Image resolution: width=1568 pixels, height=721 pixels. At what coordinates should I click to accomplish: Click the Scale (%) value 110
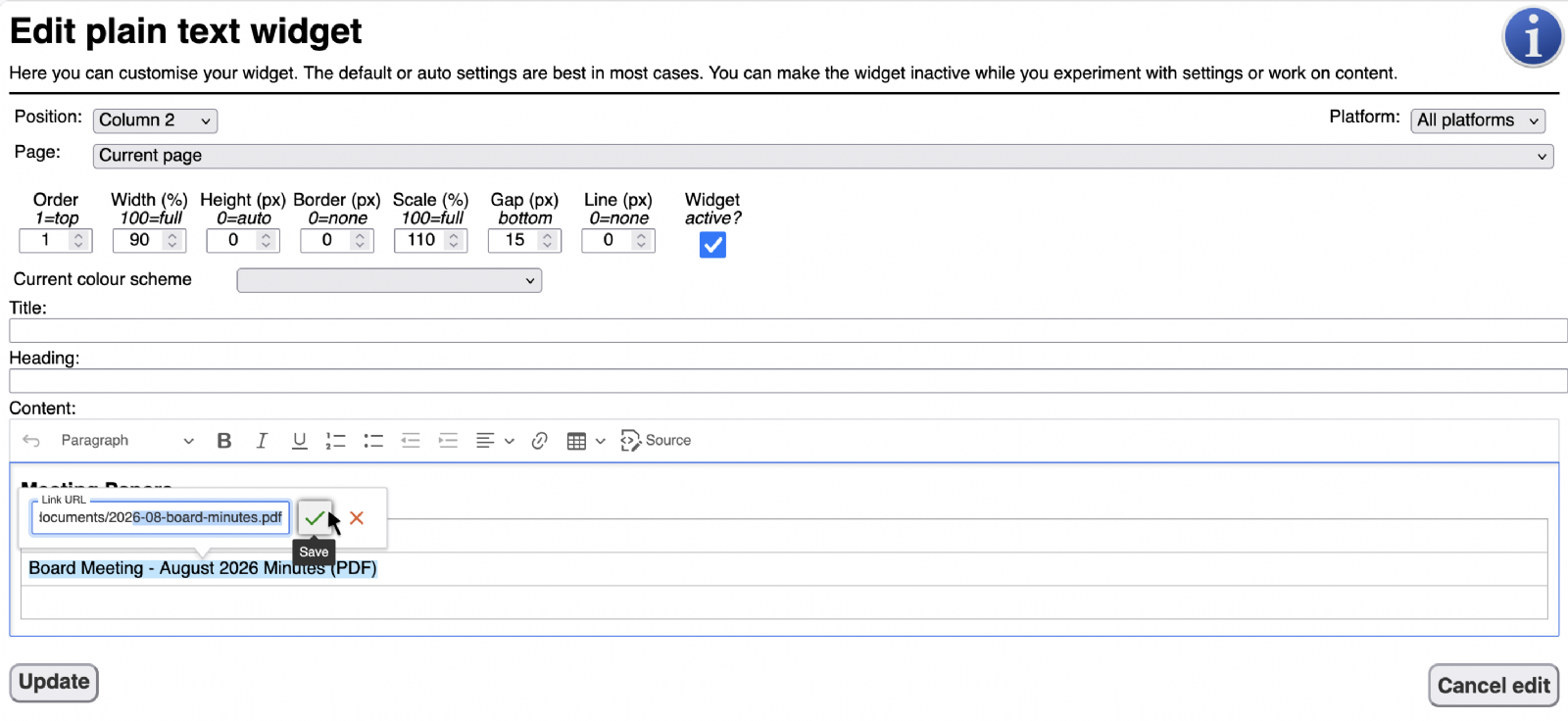click(x=421, y=240)
